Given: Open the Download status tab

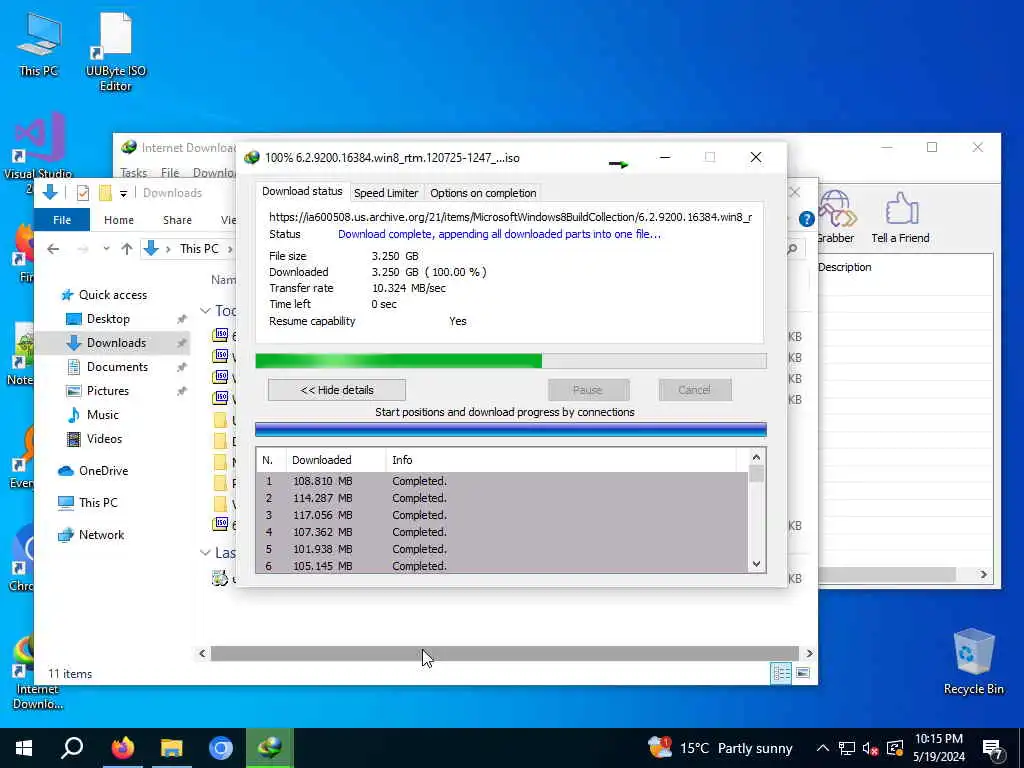Looking at the screenshot, I should (x=302, y=191).
